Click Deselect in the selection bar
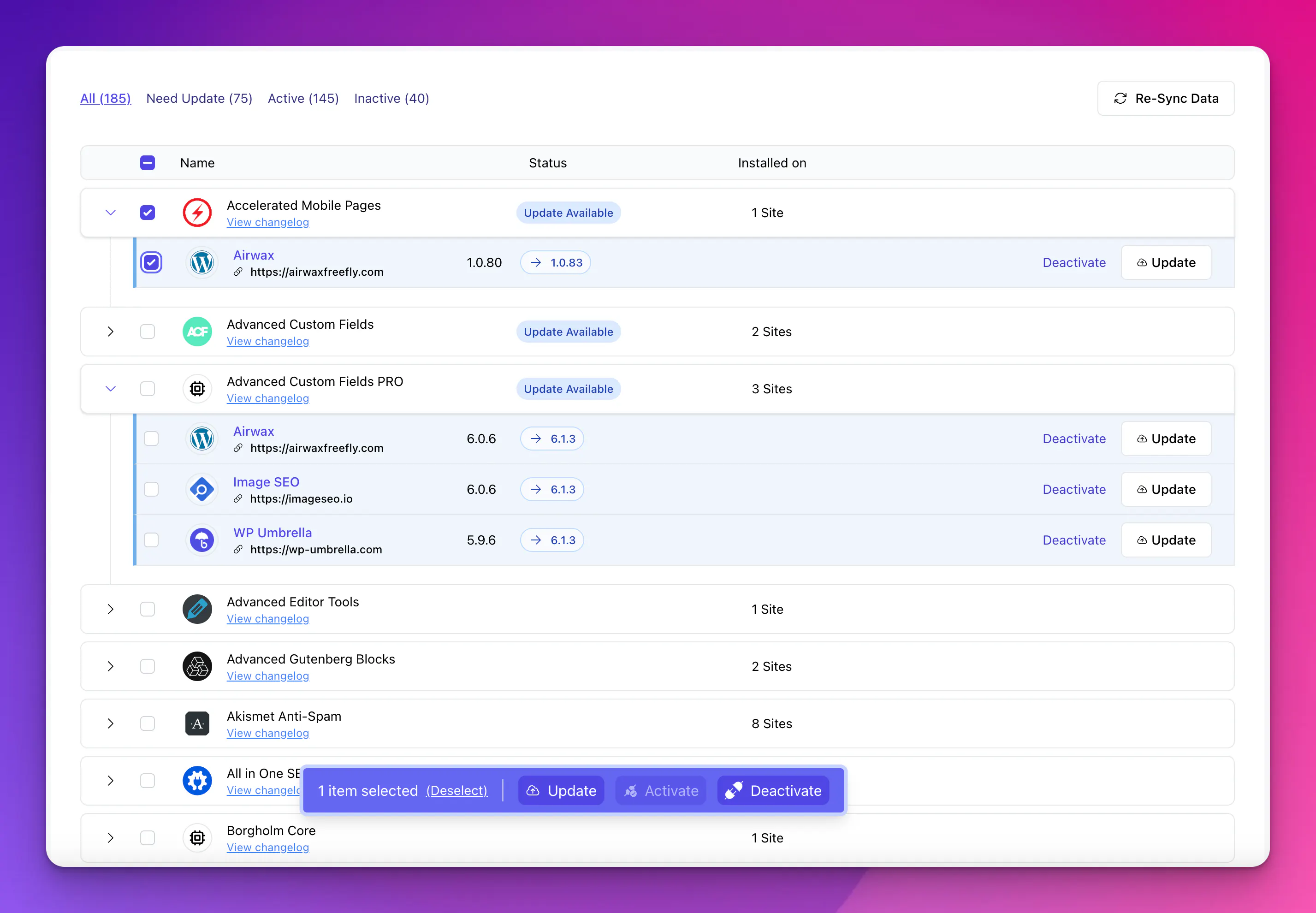 456,791
